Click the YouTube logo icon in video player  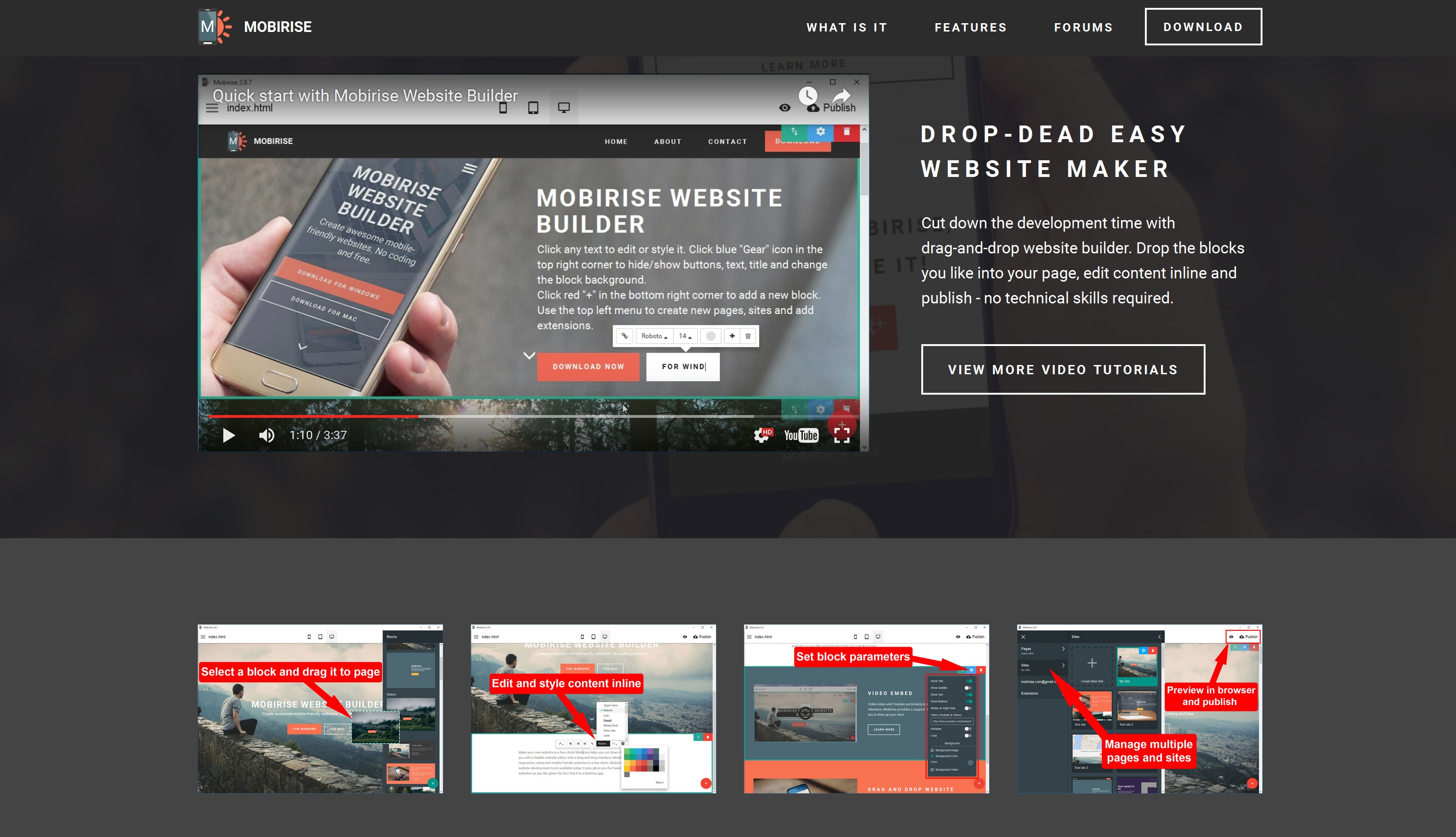(800, 434)
